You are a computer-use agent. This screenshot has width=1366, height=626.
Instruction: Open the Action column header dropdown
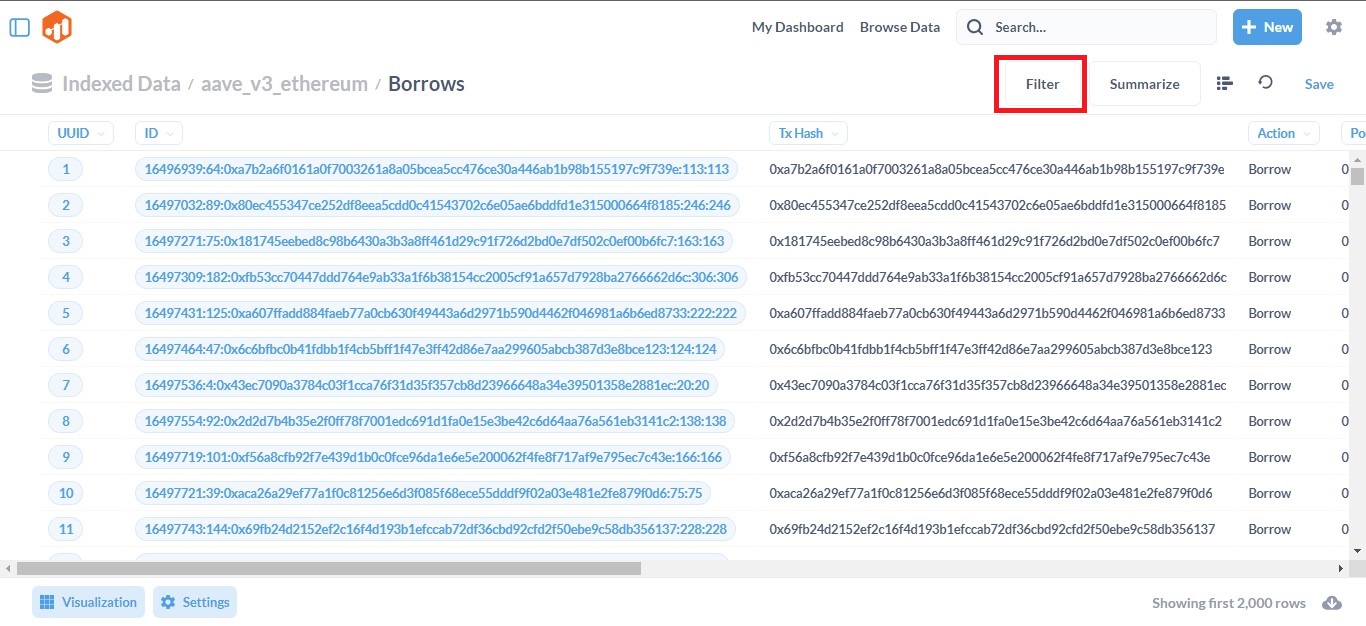click(x=1283, y=133)
